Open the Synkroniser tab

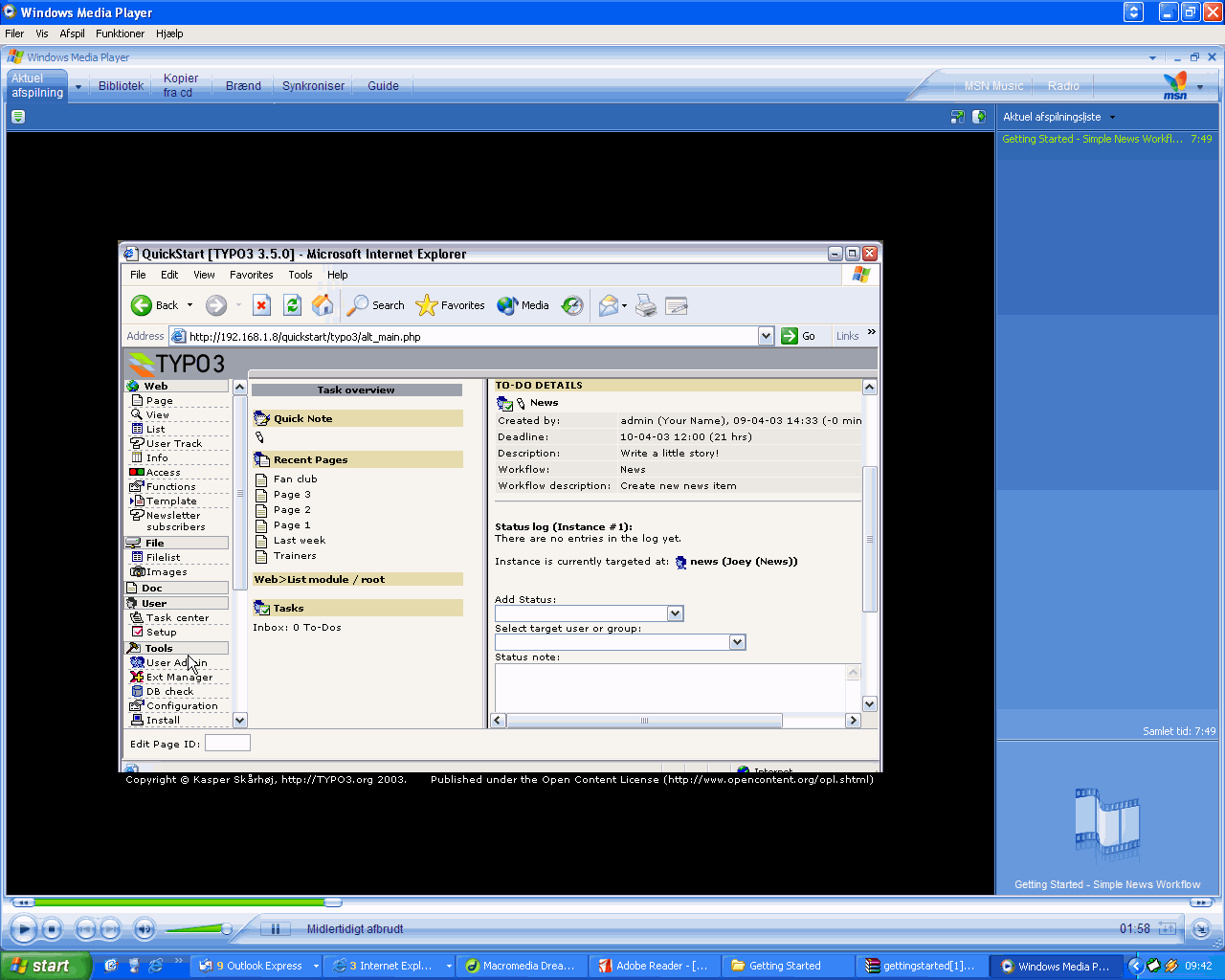pyautogui.click(x=313, y=86)
